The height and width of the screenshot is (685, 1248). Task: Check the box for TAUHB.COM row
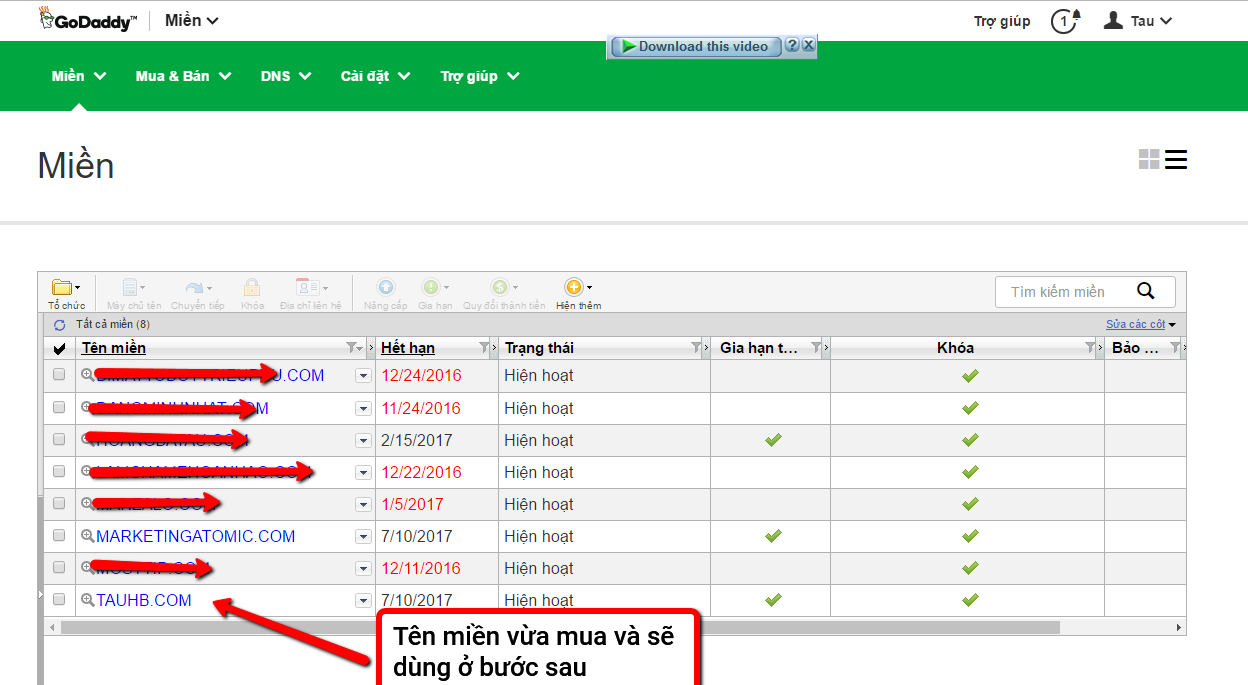pos(59,599)
